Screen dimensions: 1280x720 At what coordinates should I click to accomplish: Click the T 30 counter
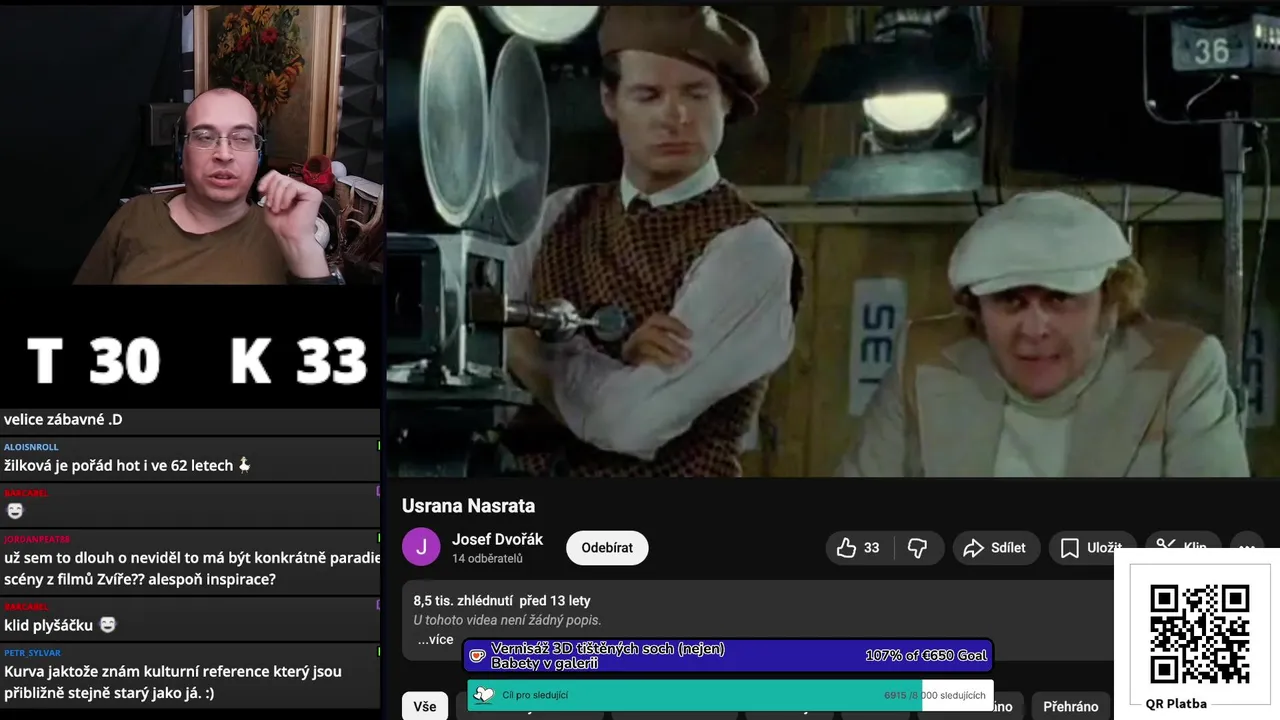point(93,361)
